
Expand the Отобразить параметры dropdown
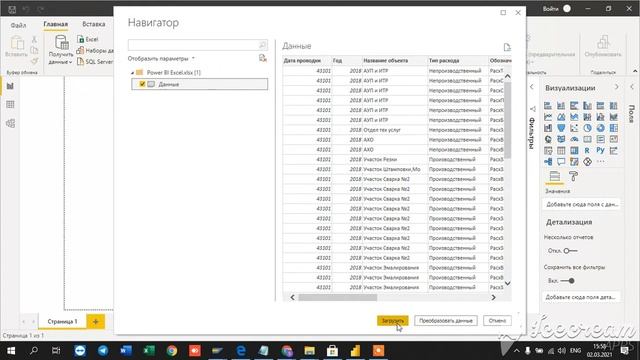tap(161, 58)
